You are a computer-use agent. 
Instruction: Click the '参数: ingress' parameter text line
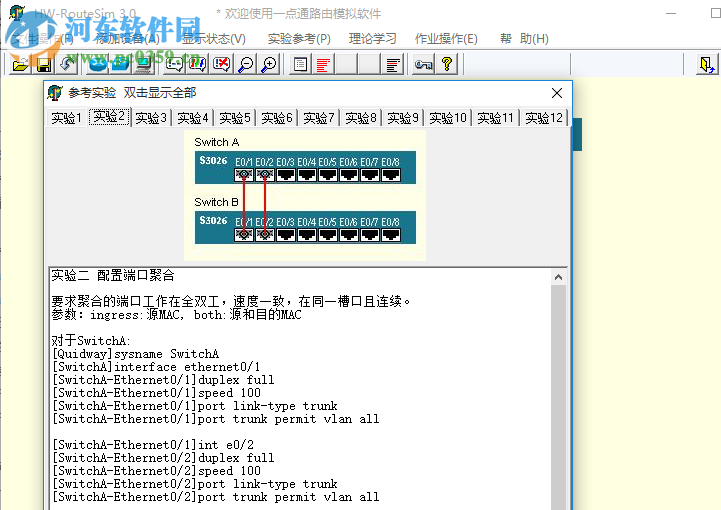(x=177, y=315)
